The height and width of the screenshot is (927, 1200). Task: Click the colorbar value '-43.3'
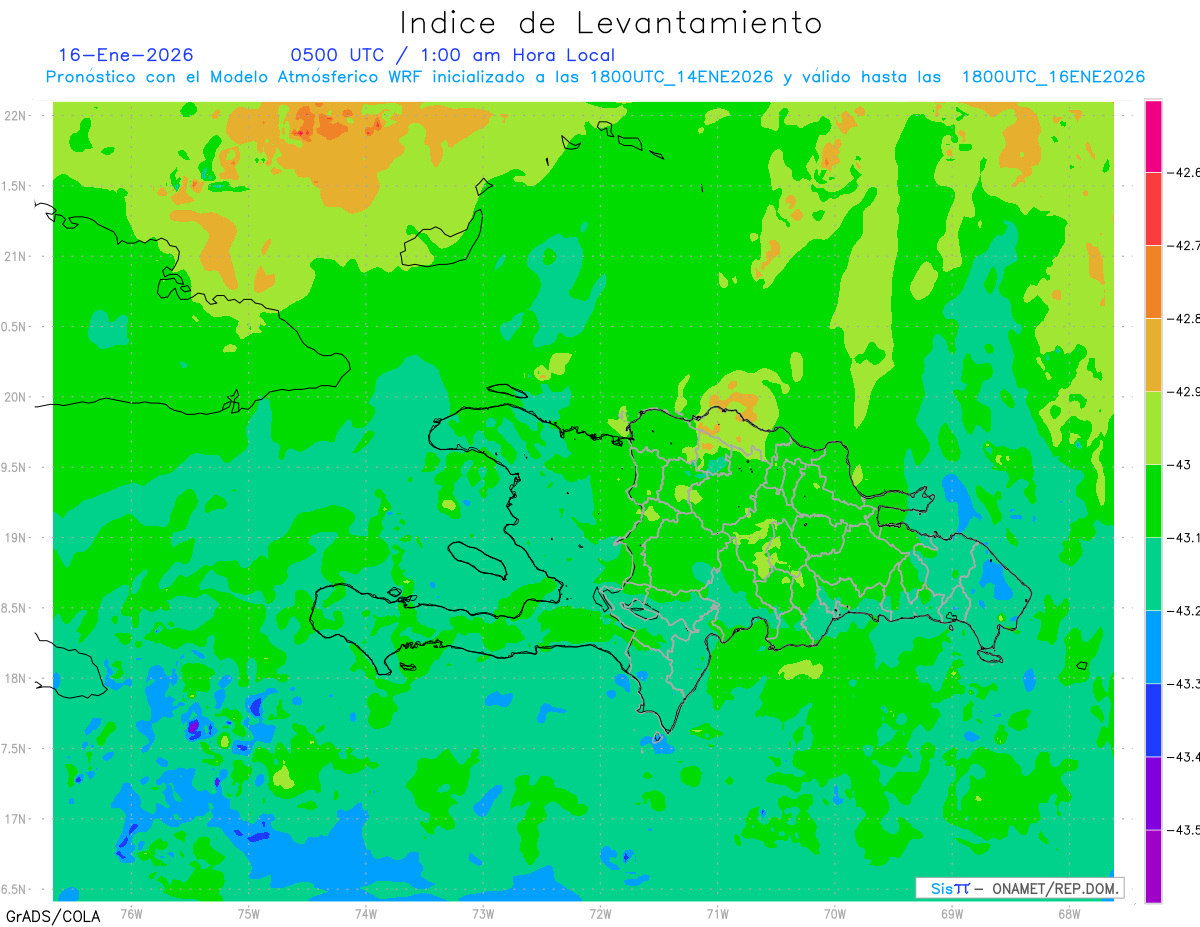tap(1184, 684)
